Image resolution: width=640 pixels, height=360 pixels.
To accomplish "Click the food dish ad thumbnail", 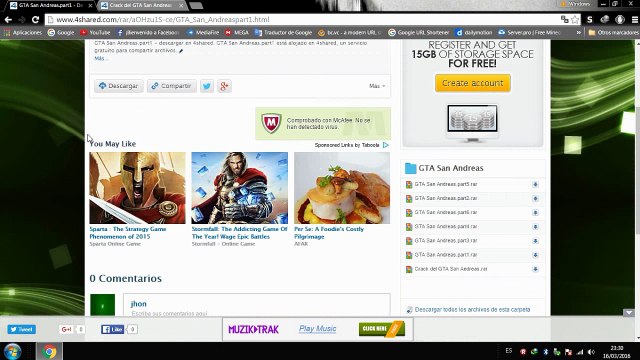I will tap(342, 188).
